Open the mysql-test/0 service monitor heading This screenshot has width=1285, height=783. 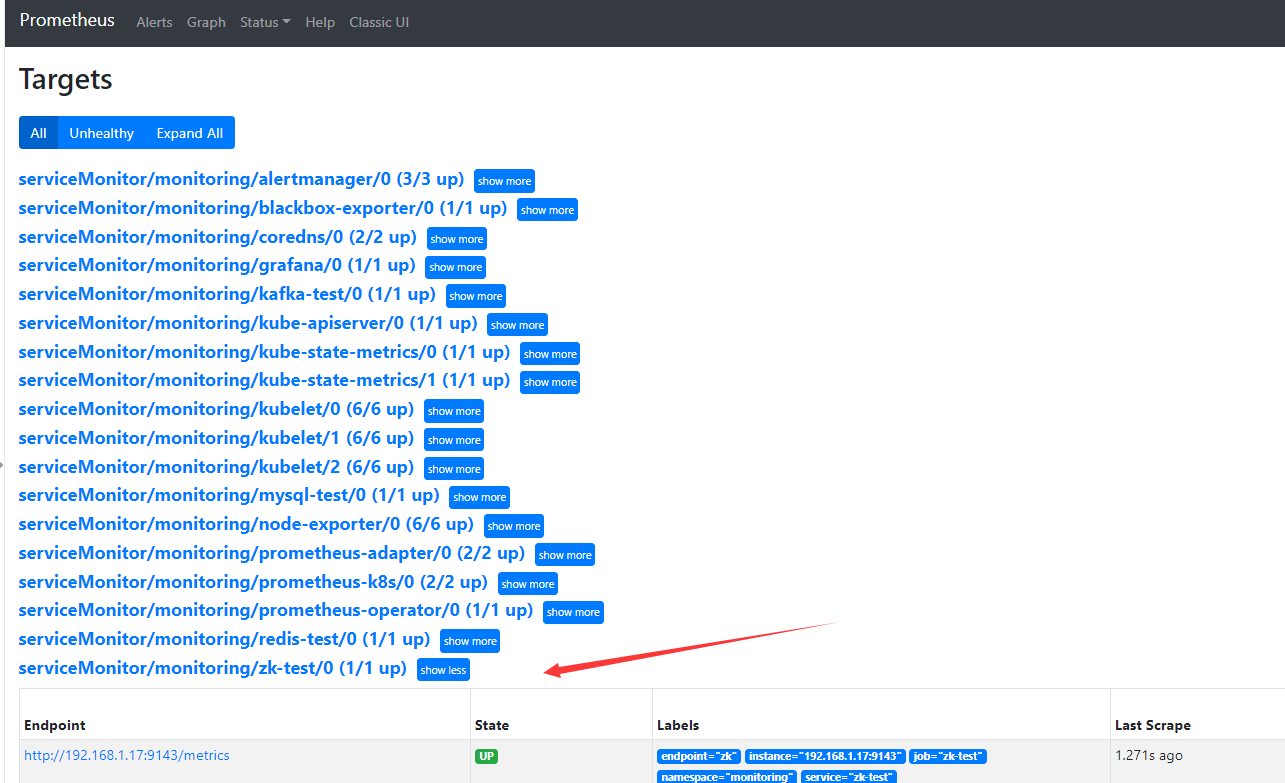pos(229,495)
